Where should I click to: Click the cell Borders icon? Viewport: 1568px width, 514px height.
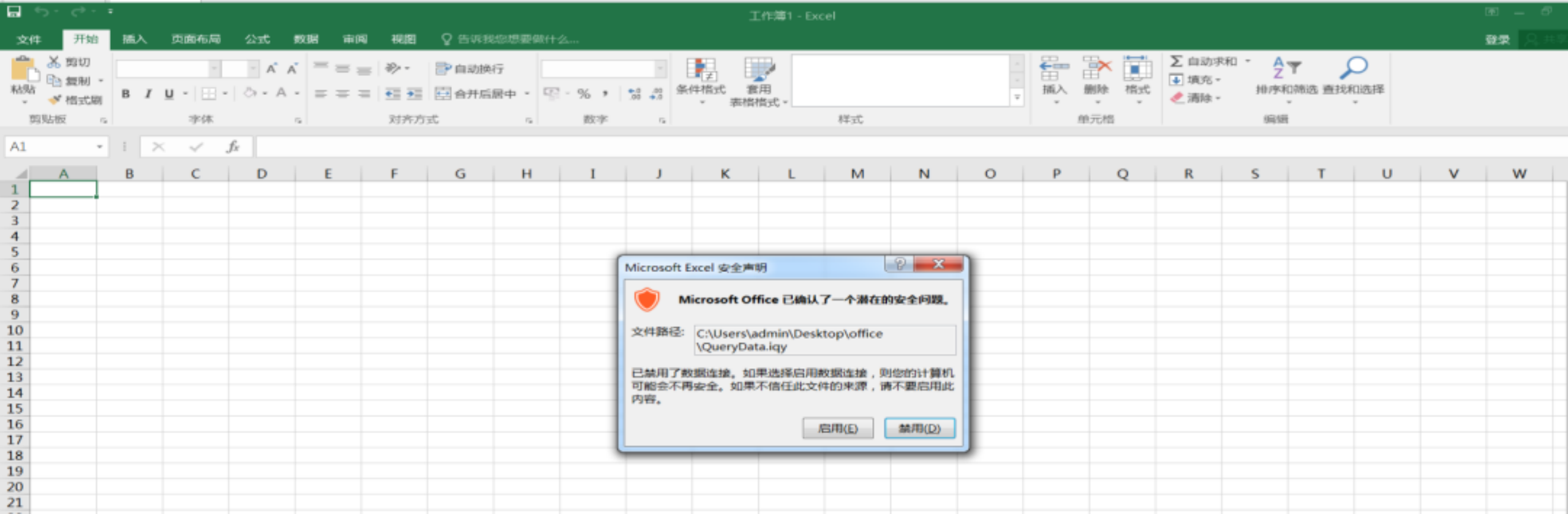[209, 94]
